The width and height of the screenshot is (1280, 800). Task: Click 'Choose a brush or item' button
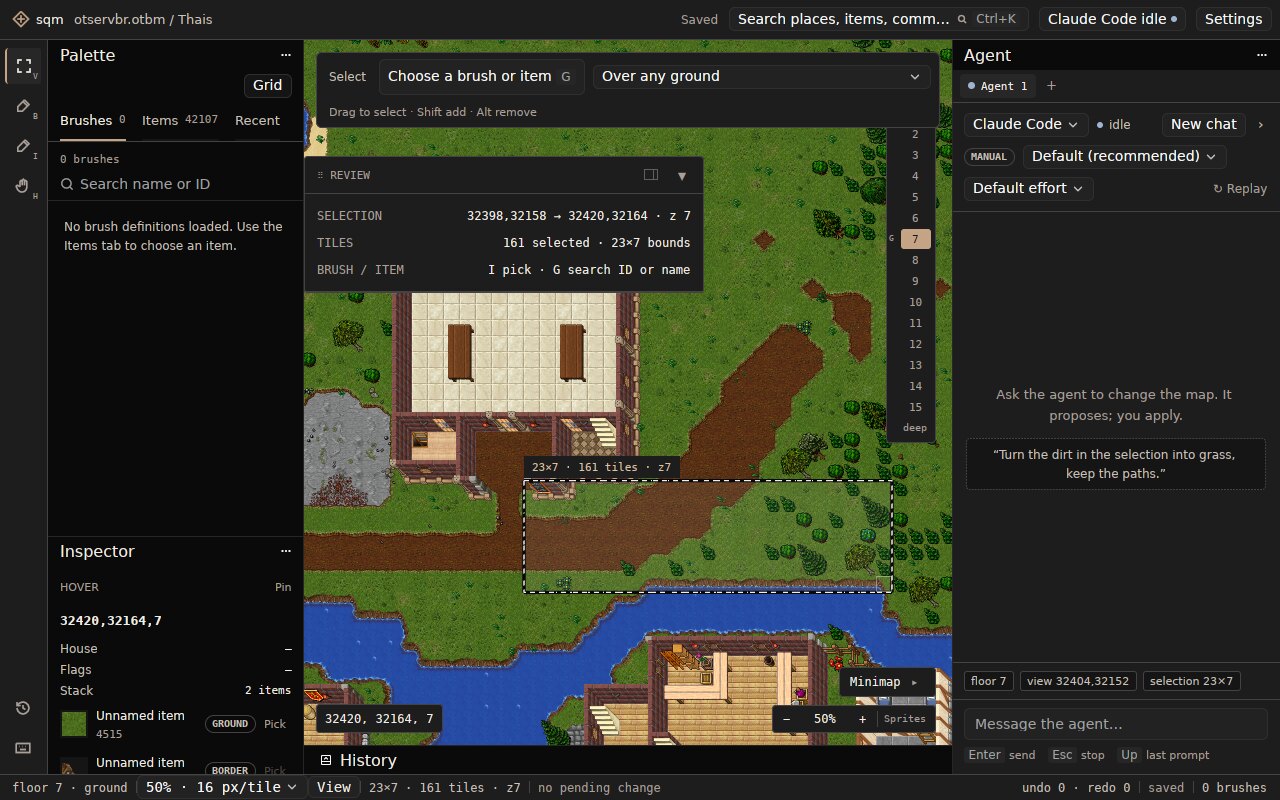point(482,76)
